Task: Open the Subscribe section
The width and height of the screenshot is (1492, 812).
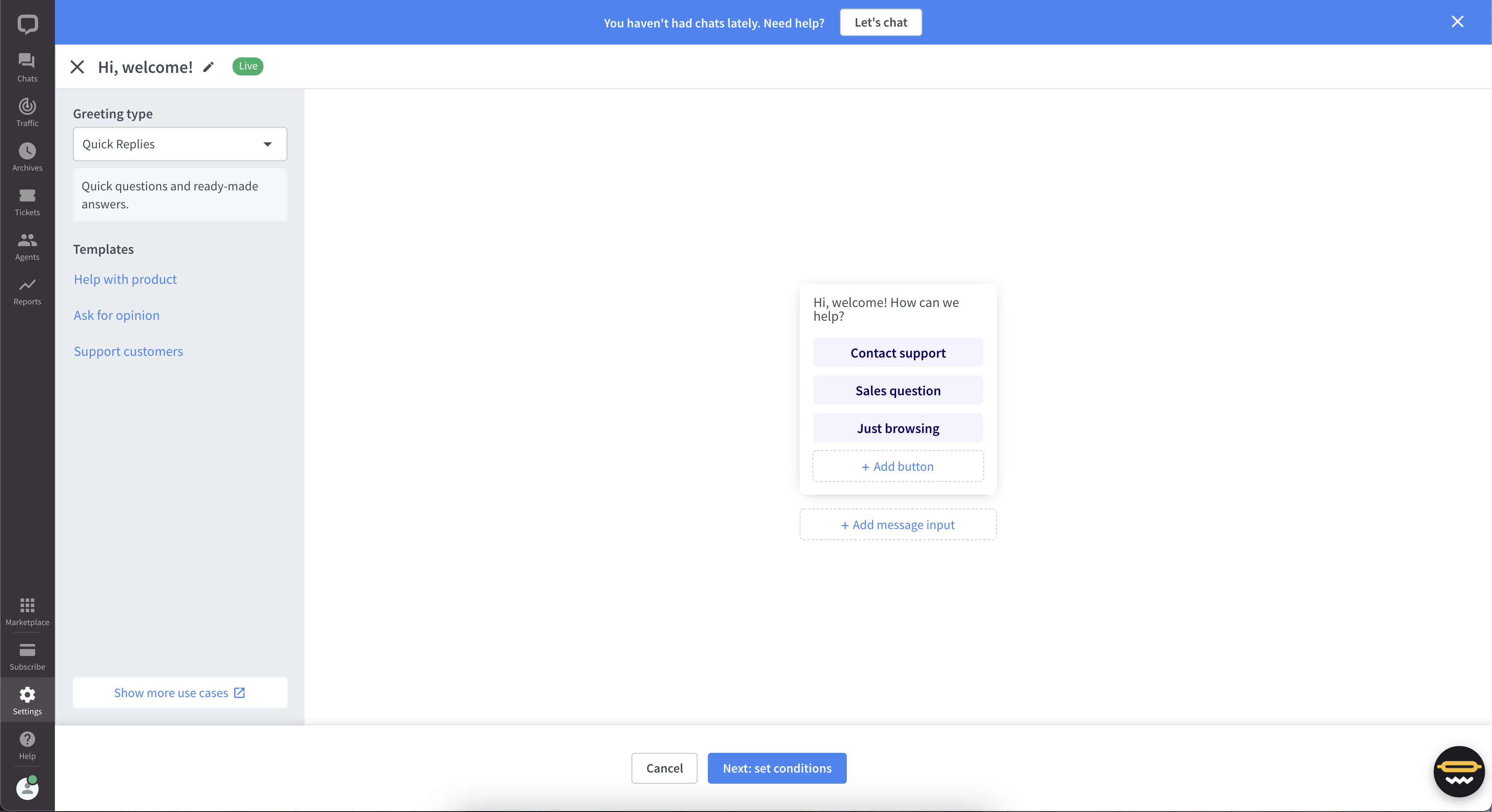Action: [x=27, y=656]
